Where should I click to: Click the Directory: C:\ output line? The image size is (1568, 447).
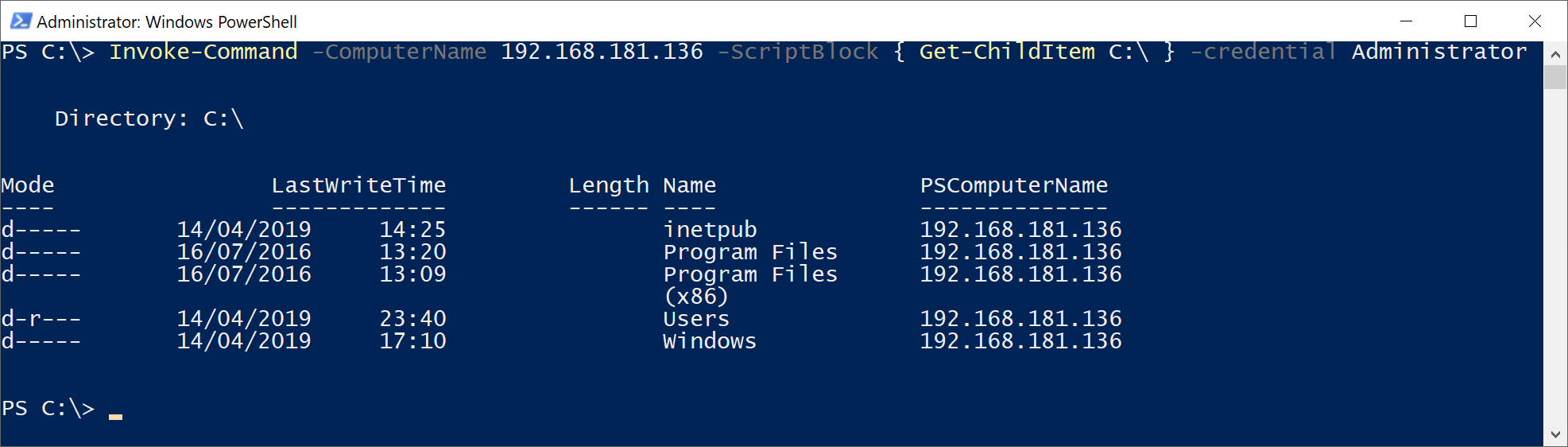(x=149, y=119)
